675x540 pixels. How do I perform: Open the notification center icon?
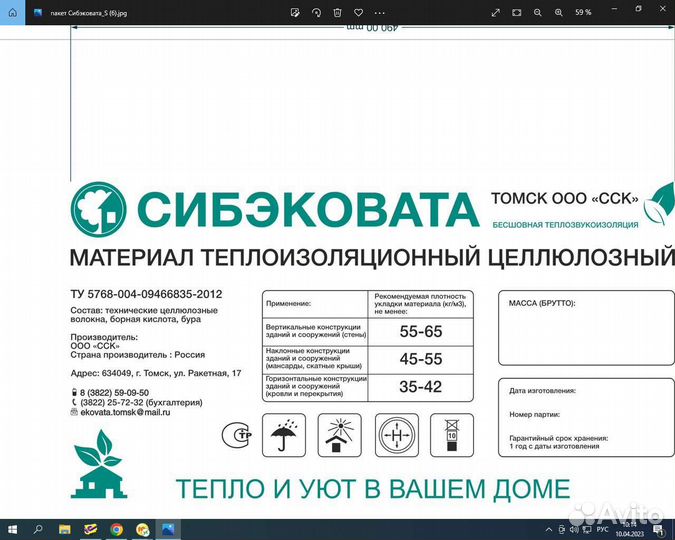(x=658, y=530)
